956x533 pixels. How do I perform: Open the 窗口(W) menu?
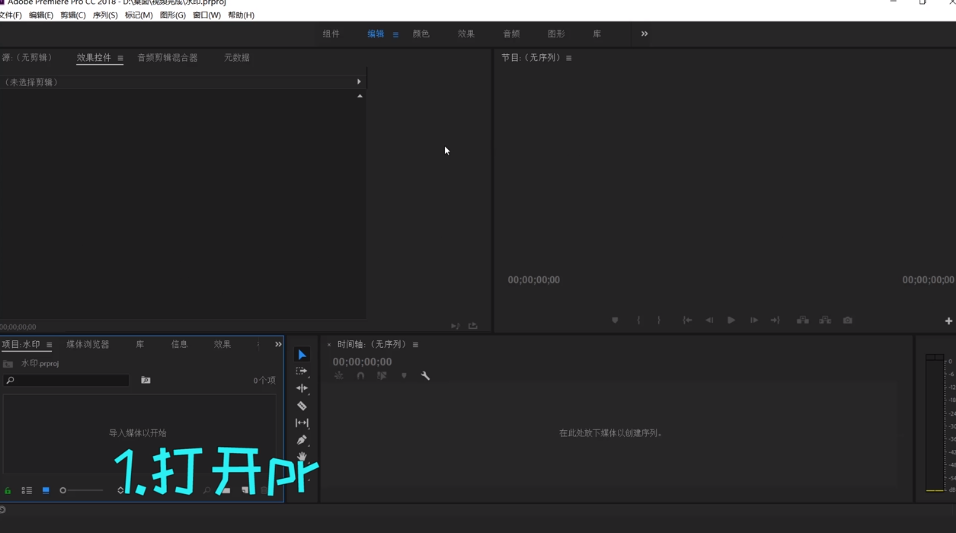(207, 15)
